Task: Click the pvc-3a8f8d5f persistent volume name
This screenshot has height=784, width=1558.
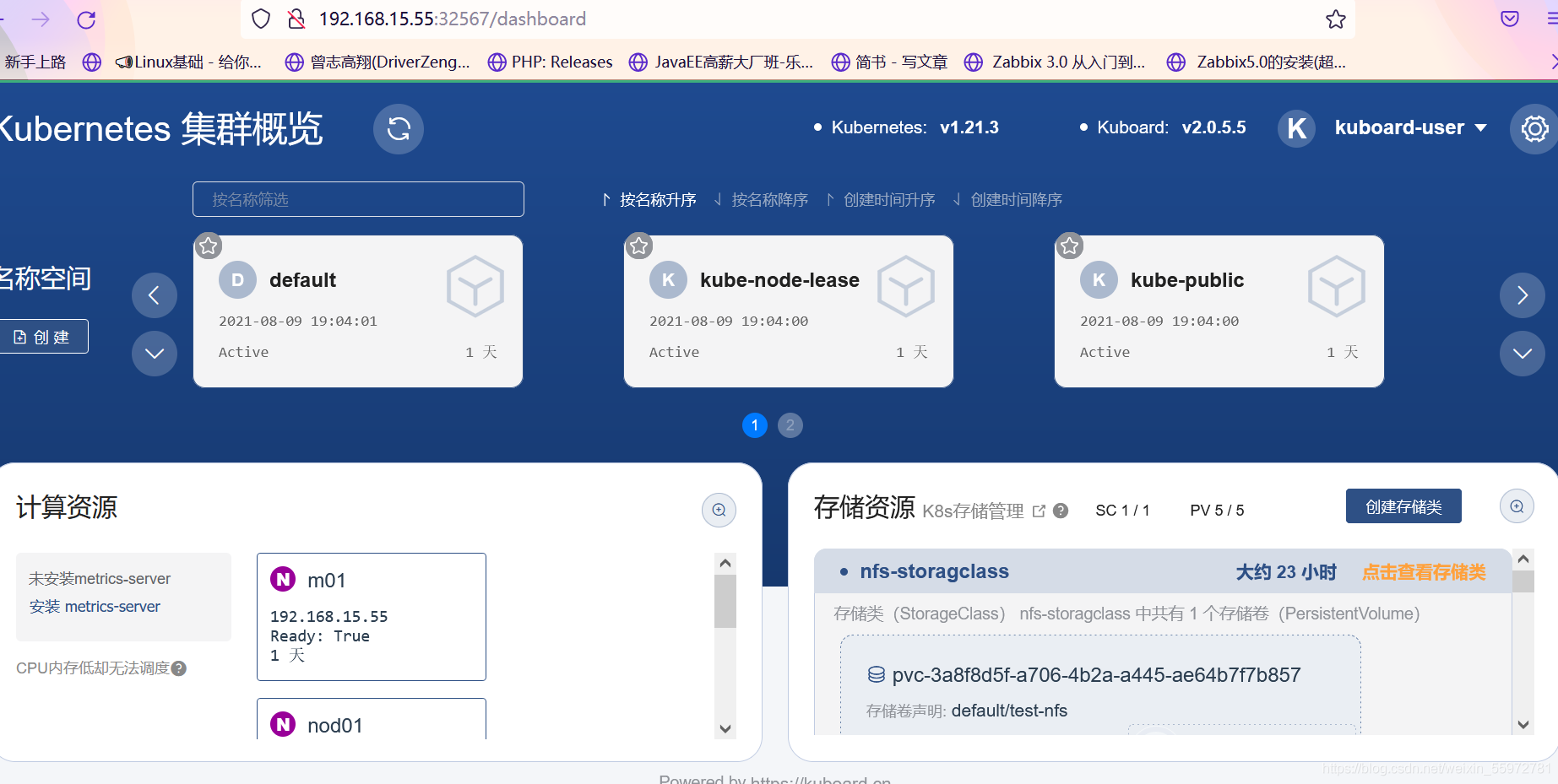Action: point(1096,675)
